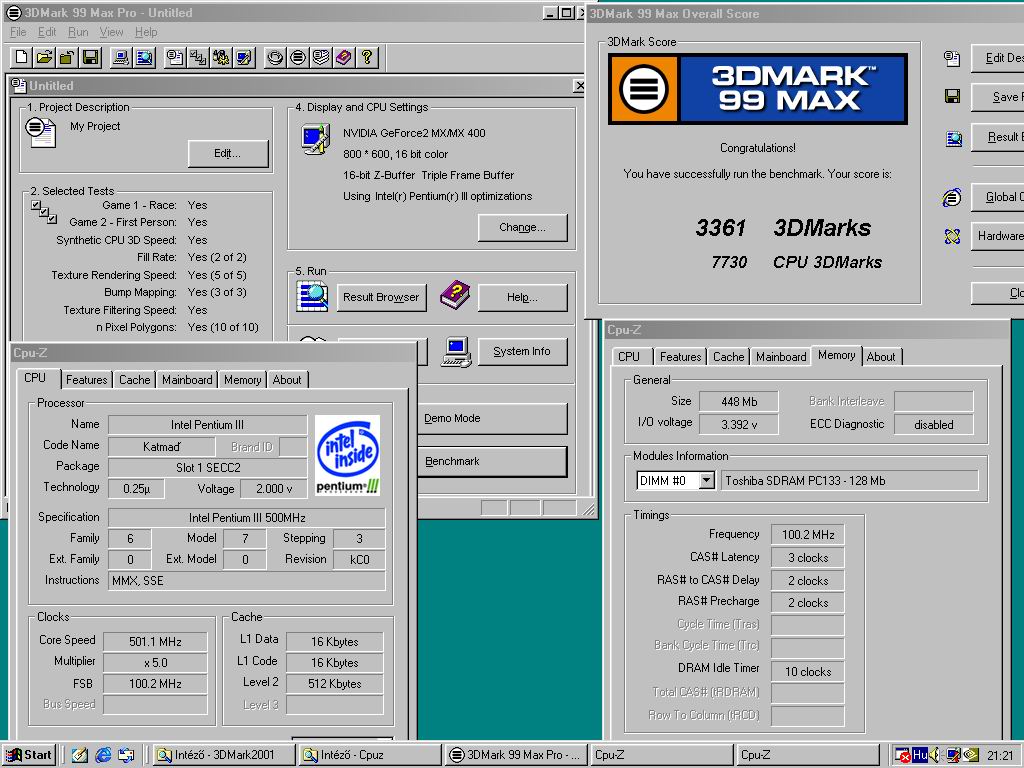This screenshot has height=768, width=1024.
Task: Click the Open project folder toolbar icon
Action: [44, 57]
